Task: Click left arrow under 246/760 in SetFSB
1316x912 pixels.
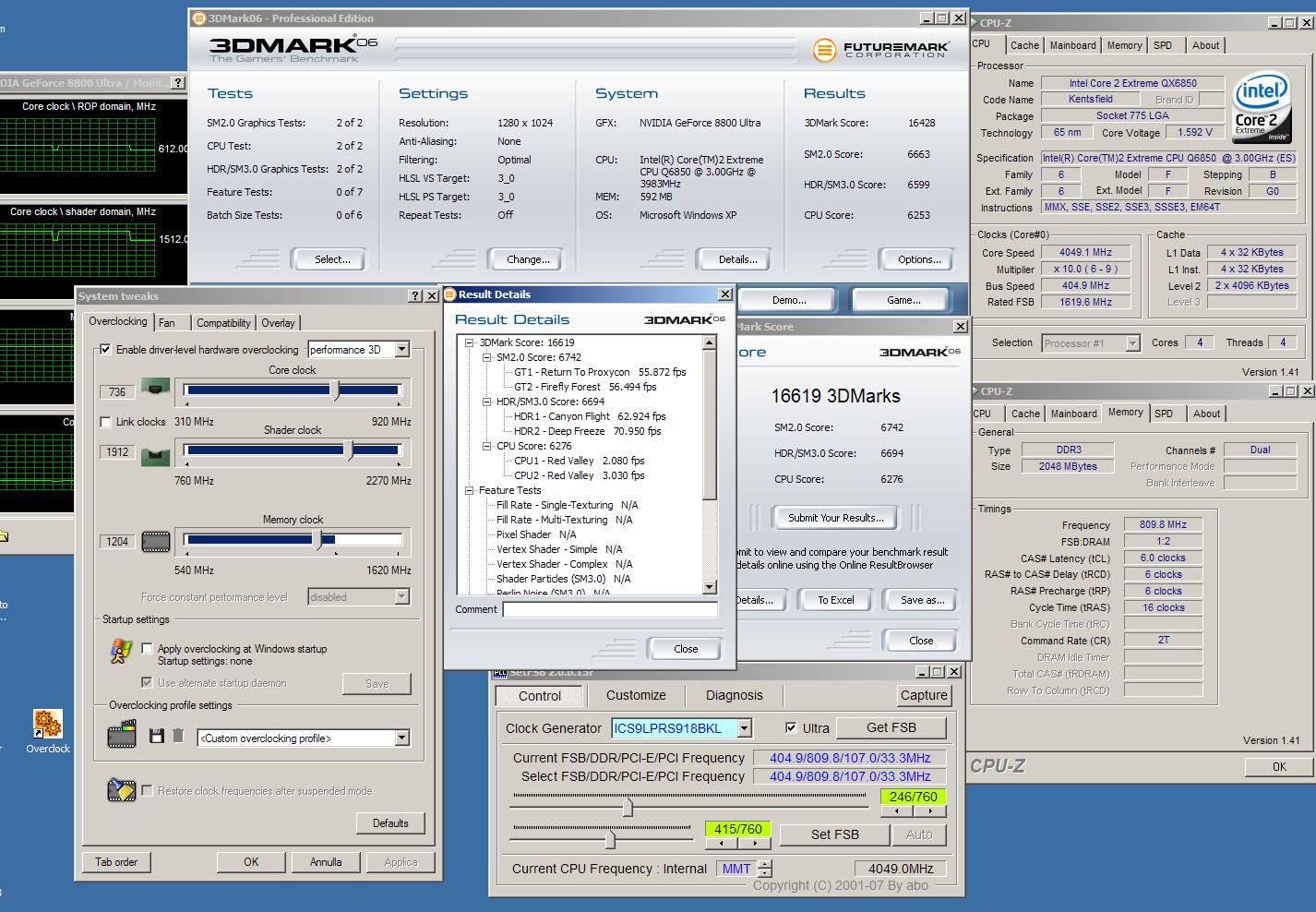Action: [x=897, y=811]
